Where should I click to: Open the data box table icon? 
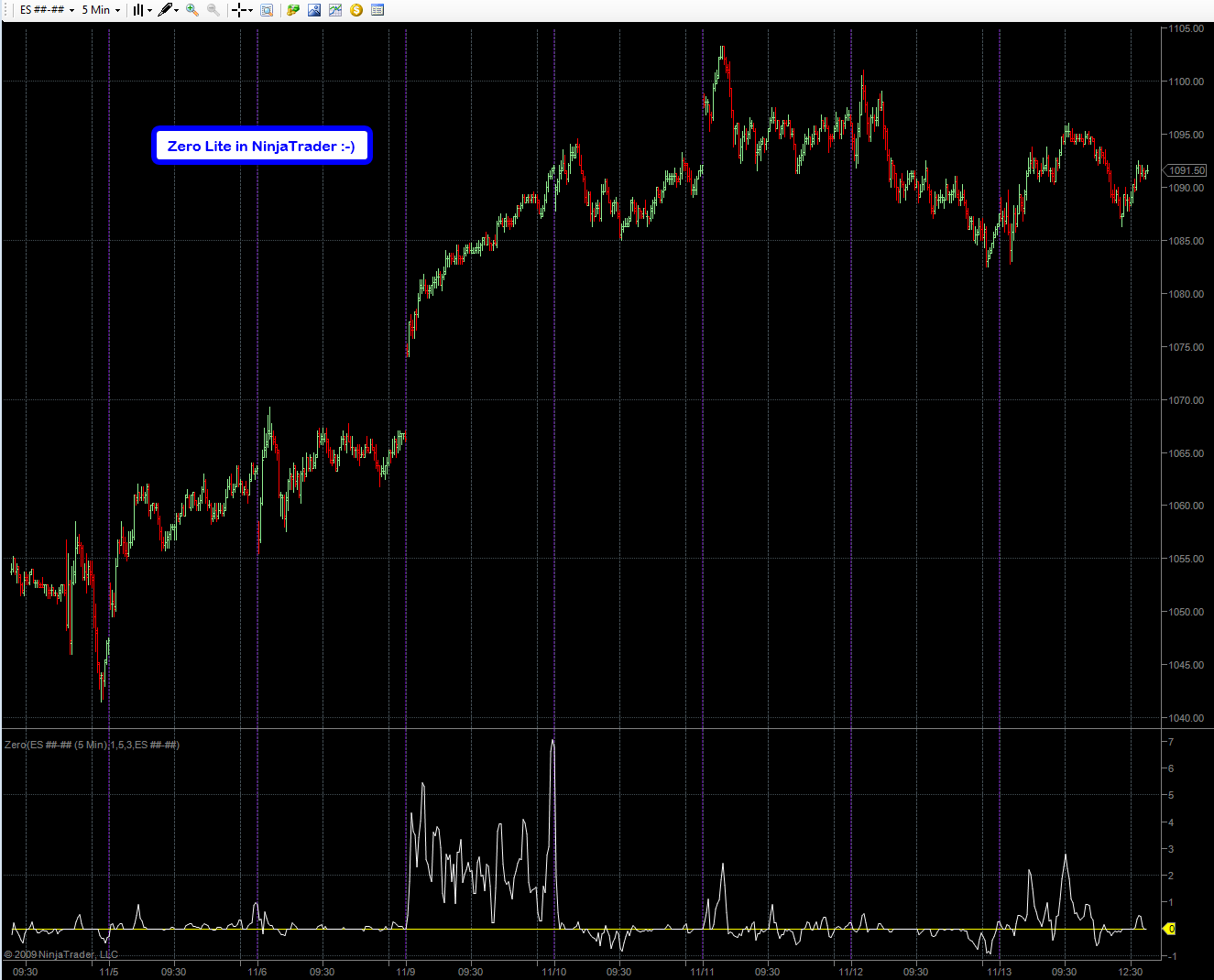377,10
